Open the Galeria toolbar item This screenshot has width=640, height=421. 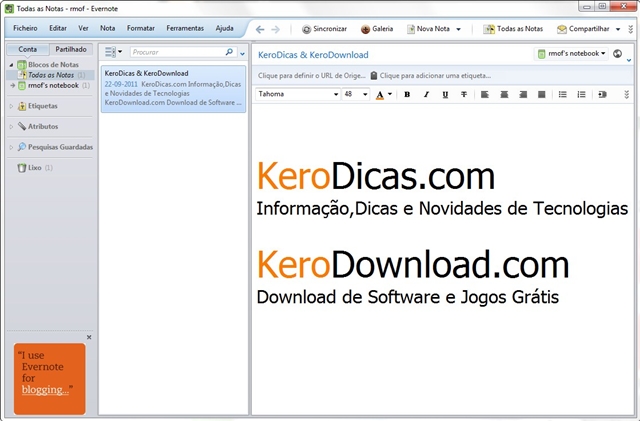point(377,29)
